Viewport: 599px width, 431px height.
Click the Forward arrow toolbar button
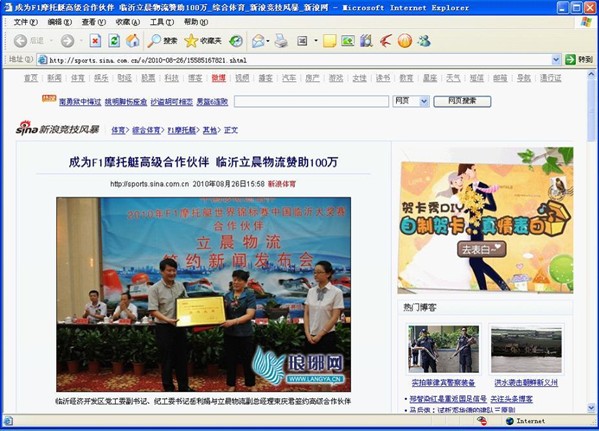68,41
